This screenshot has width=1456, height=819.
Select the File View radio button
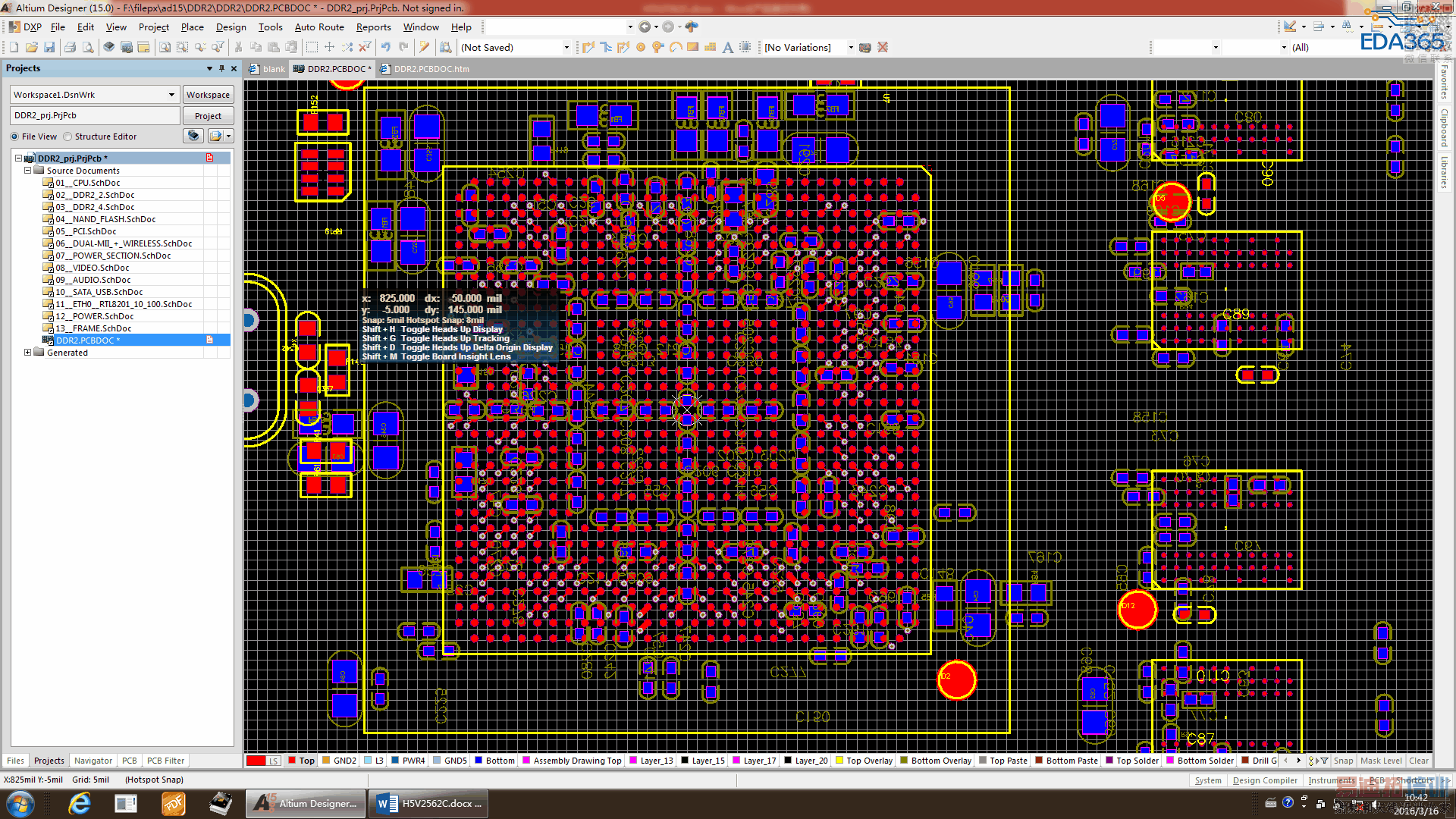point(14,136)
